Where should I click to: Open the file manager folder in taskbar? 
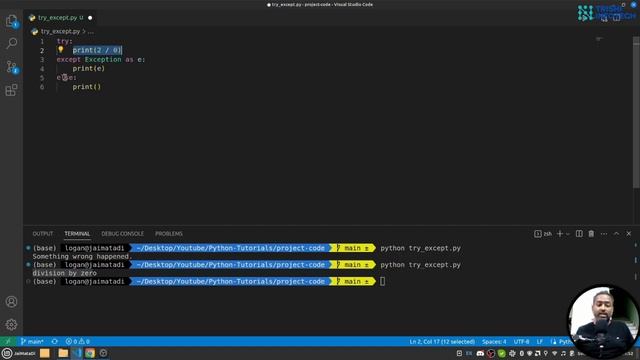click(x=63, y=353)
